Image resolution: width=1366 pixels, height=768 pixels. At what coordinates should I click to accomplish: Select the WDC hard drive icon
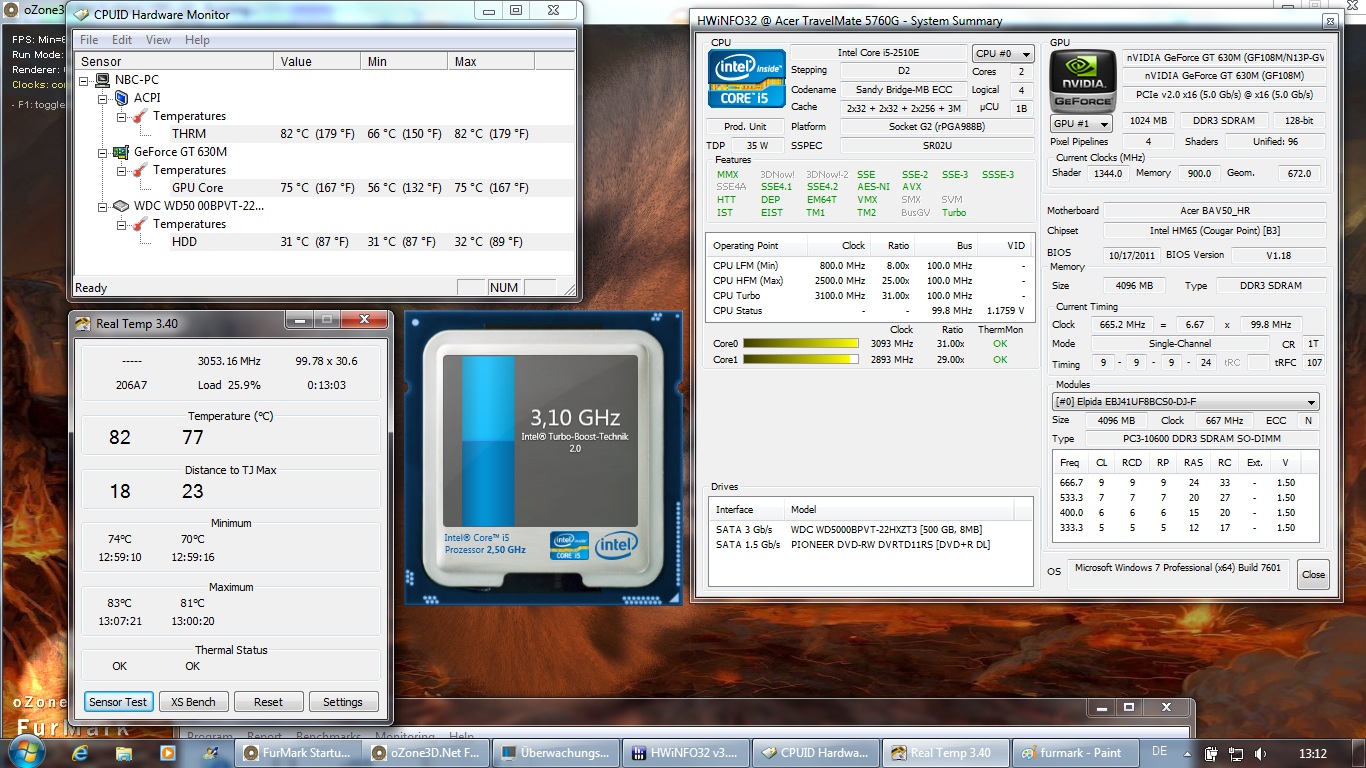point(121,206)
